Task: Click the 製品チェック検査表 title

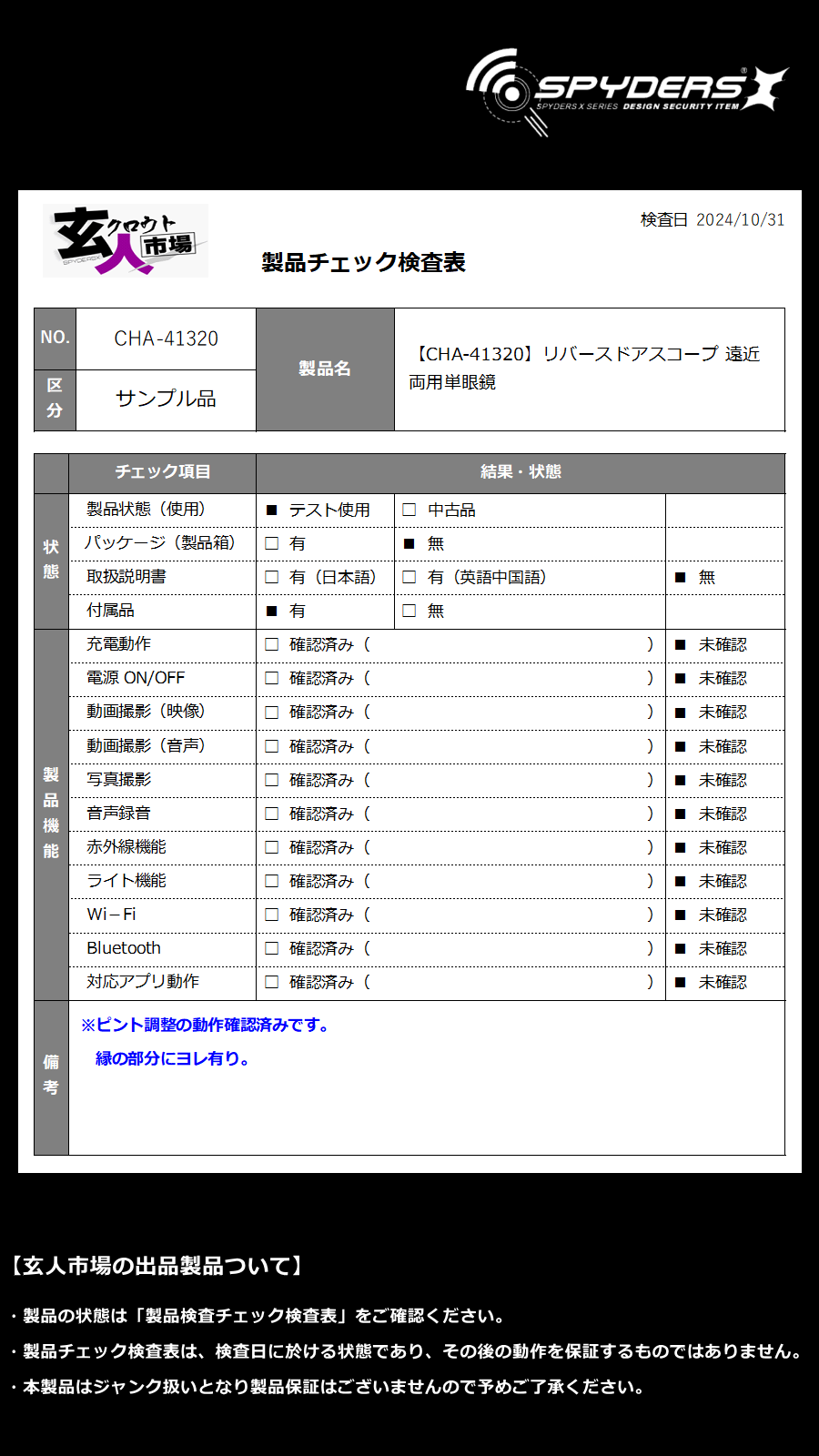Action: pyautogui.click(x=363, y=263)
